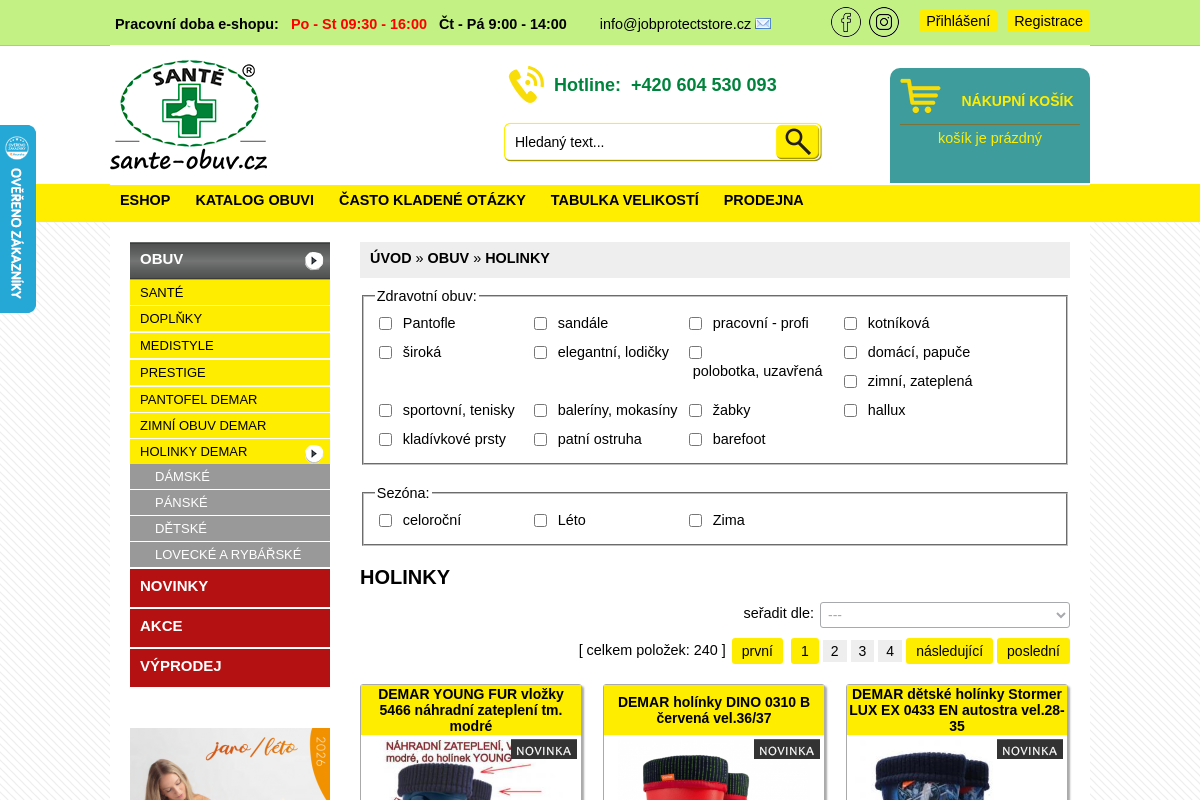Open the Facebook page icon
Viewport: 1200px width, 800px height.
click(x=846, y=21)
